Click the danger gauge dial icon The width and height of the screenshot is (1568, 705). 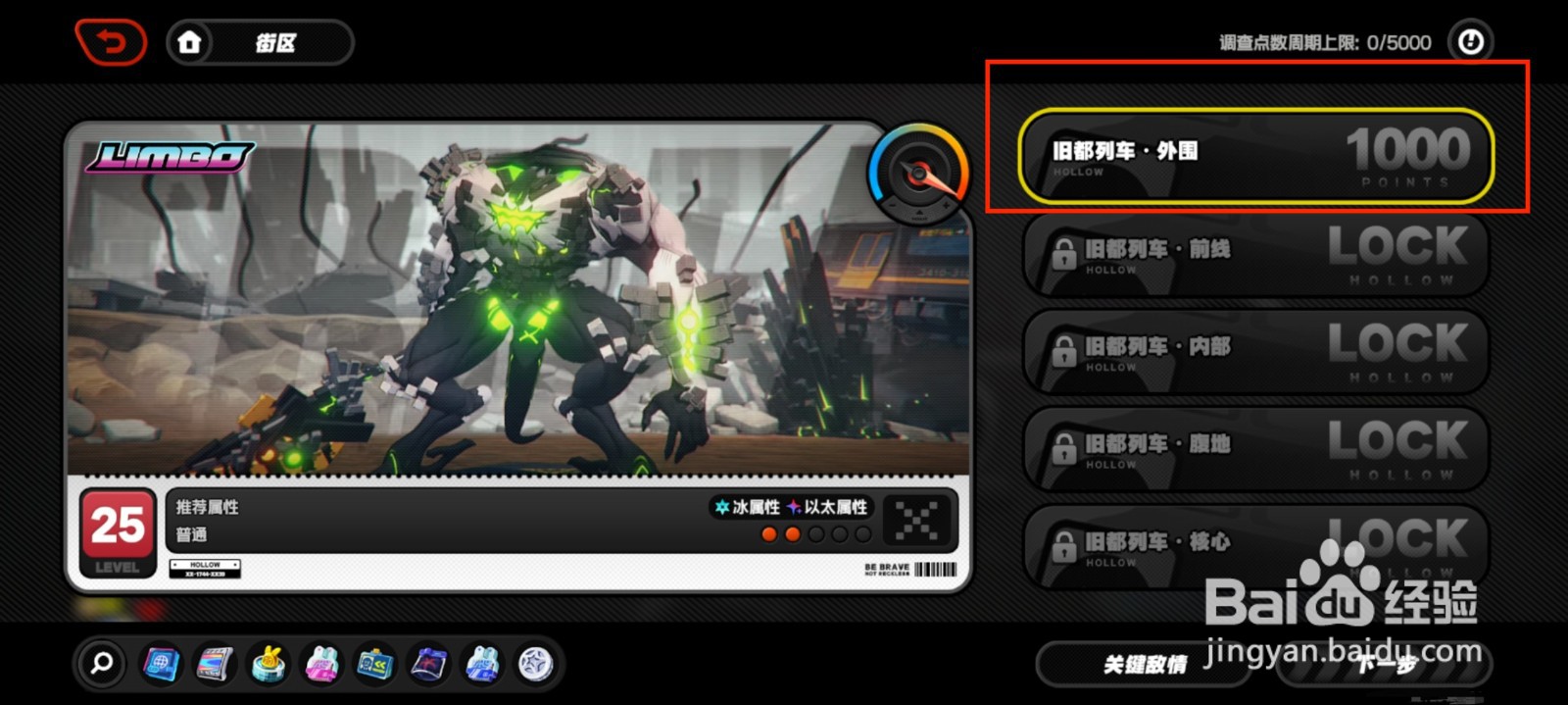(x=918, y=174)
